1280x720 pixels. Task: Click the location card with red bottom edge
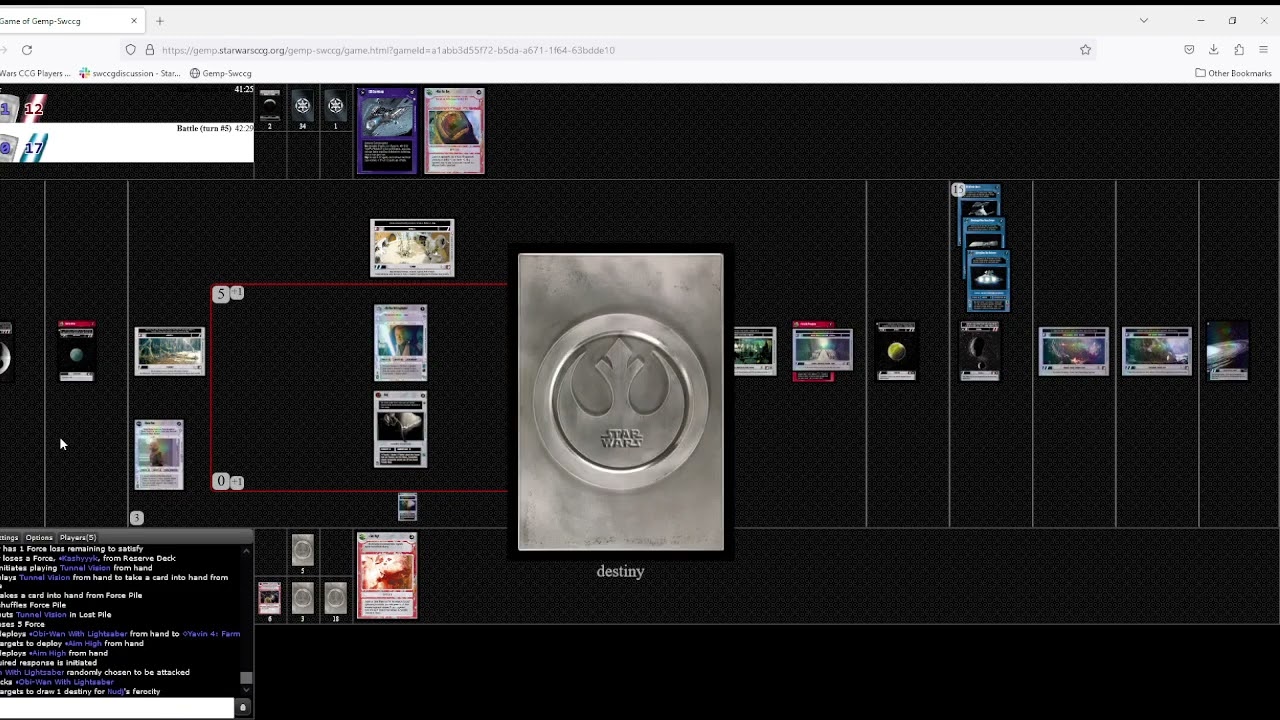click(x=822, y=351)
